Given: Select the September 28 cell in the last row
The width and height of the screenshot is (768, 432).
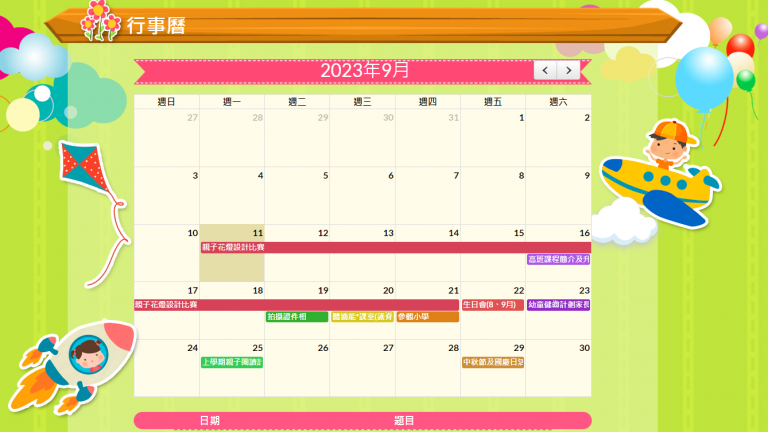Looking at the screenshot, I should (428, 368).
